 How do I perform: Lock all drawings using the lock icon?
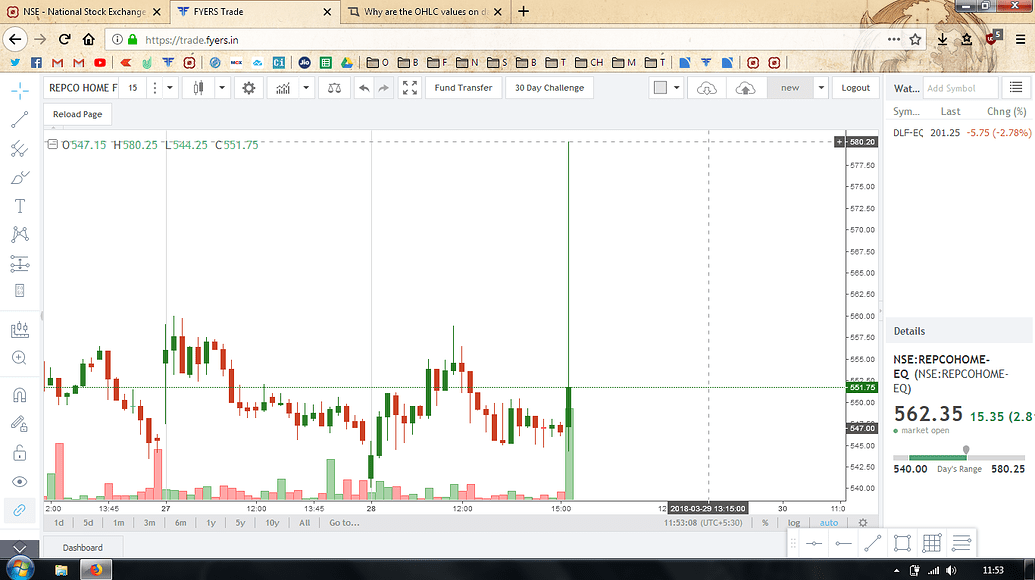point(21,451)
